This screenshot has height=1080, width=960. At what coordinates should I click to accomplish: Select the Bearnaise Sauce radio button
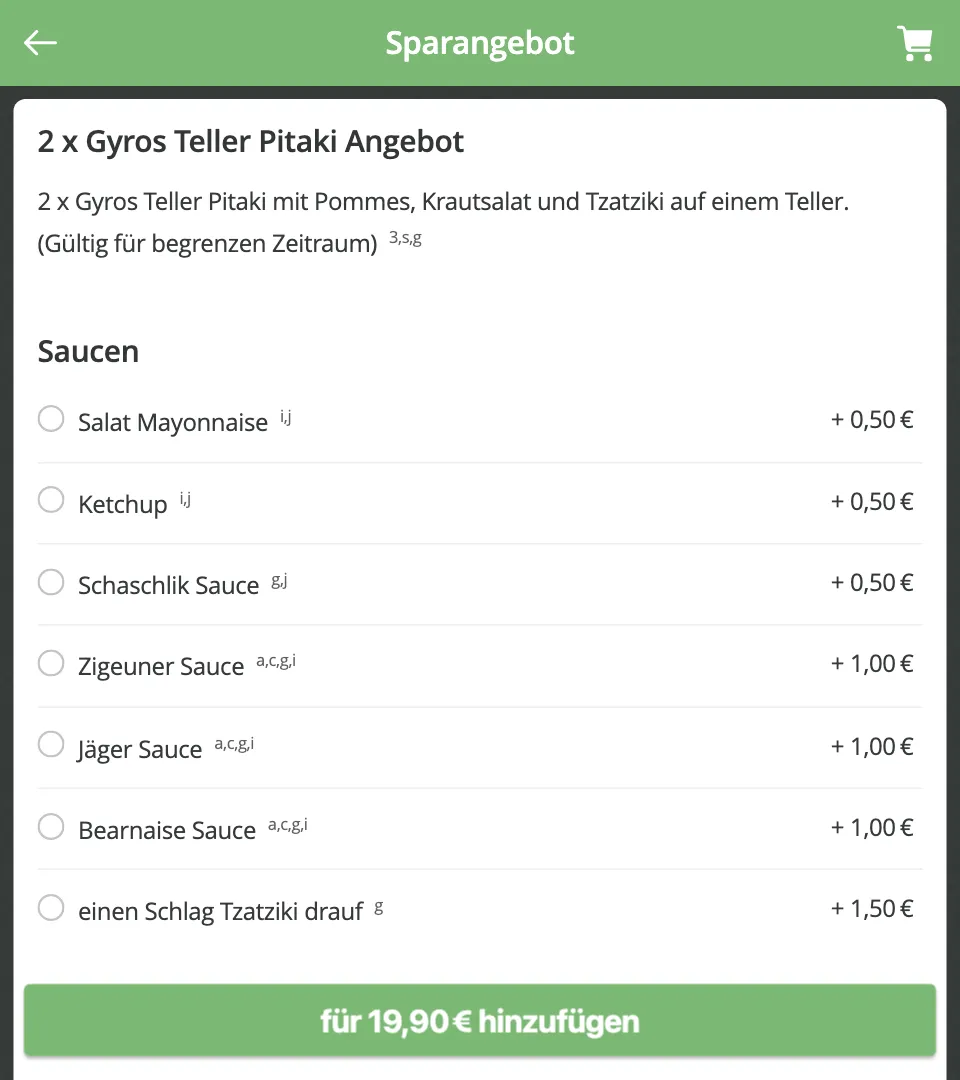click(x=51, y=827)
